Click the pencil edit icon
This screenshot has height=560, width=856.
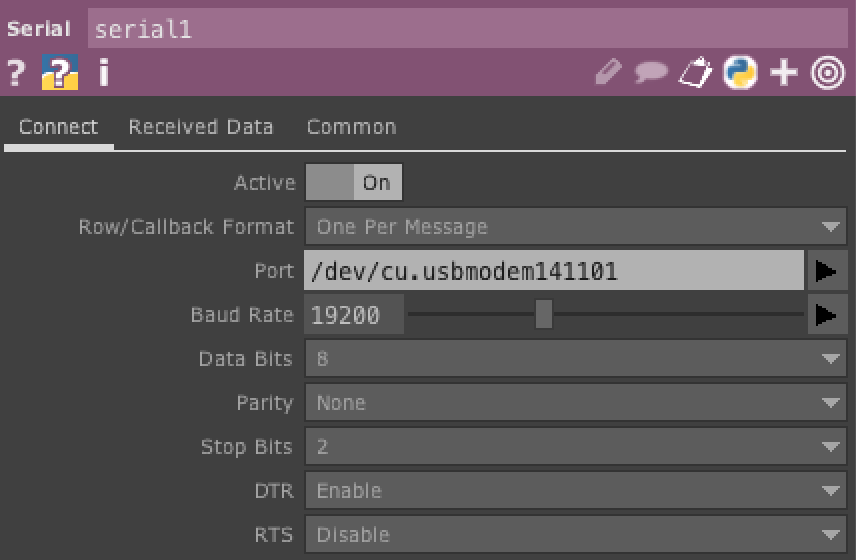point(607,73)
